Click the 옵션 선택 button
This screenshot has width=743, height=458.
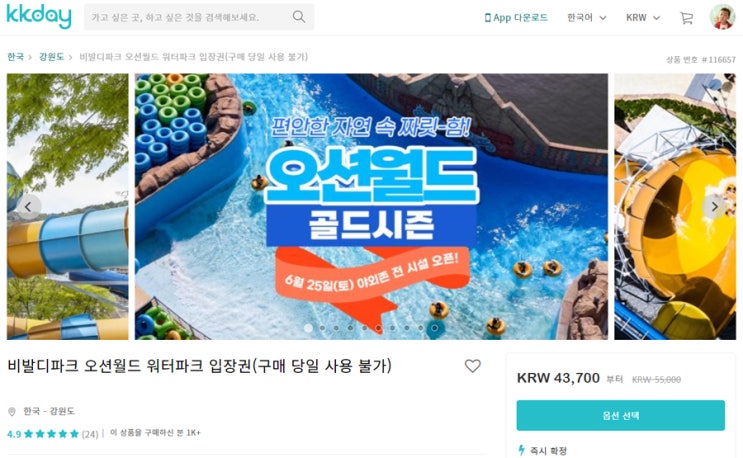(x=620, y=415)
